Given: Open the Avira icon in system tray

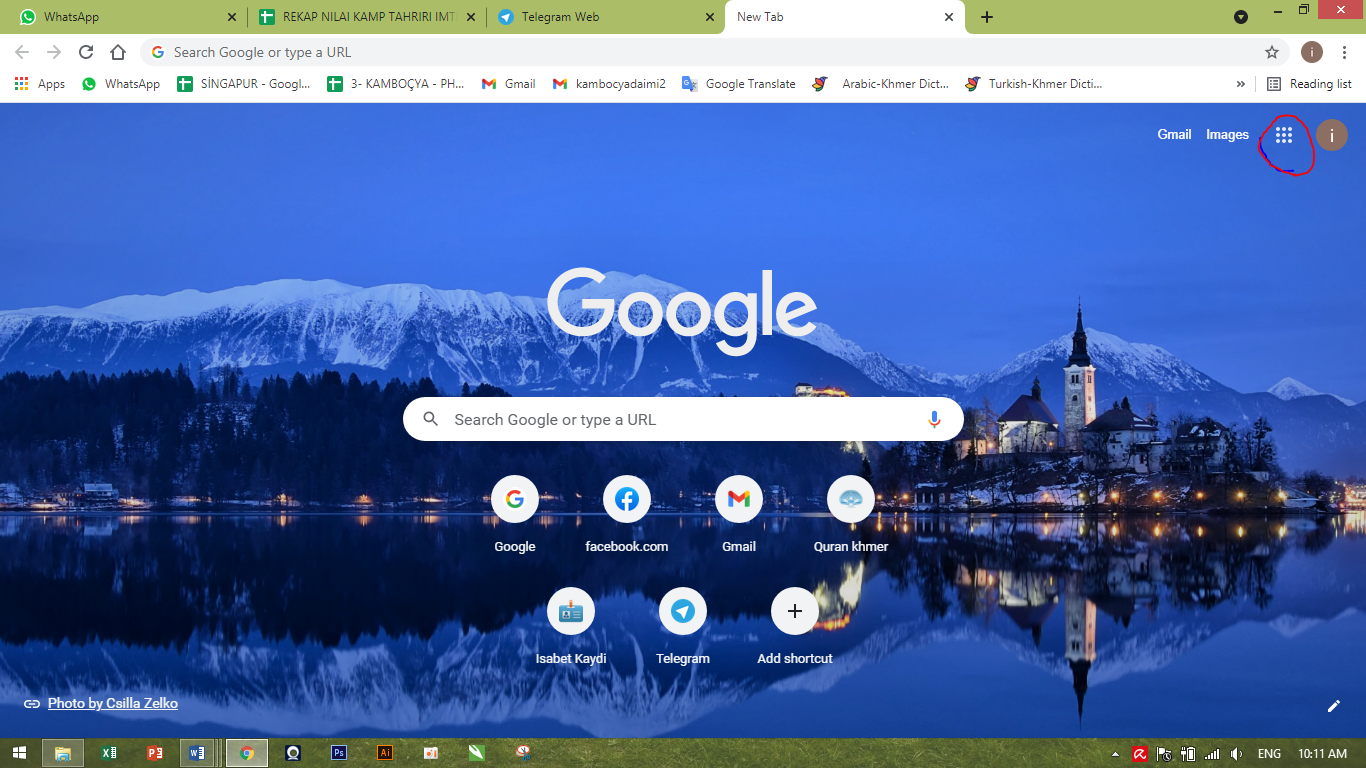Looking at the screenshot, I should coord(1140,753).
